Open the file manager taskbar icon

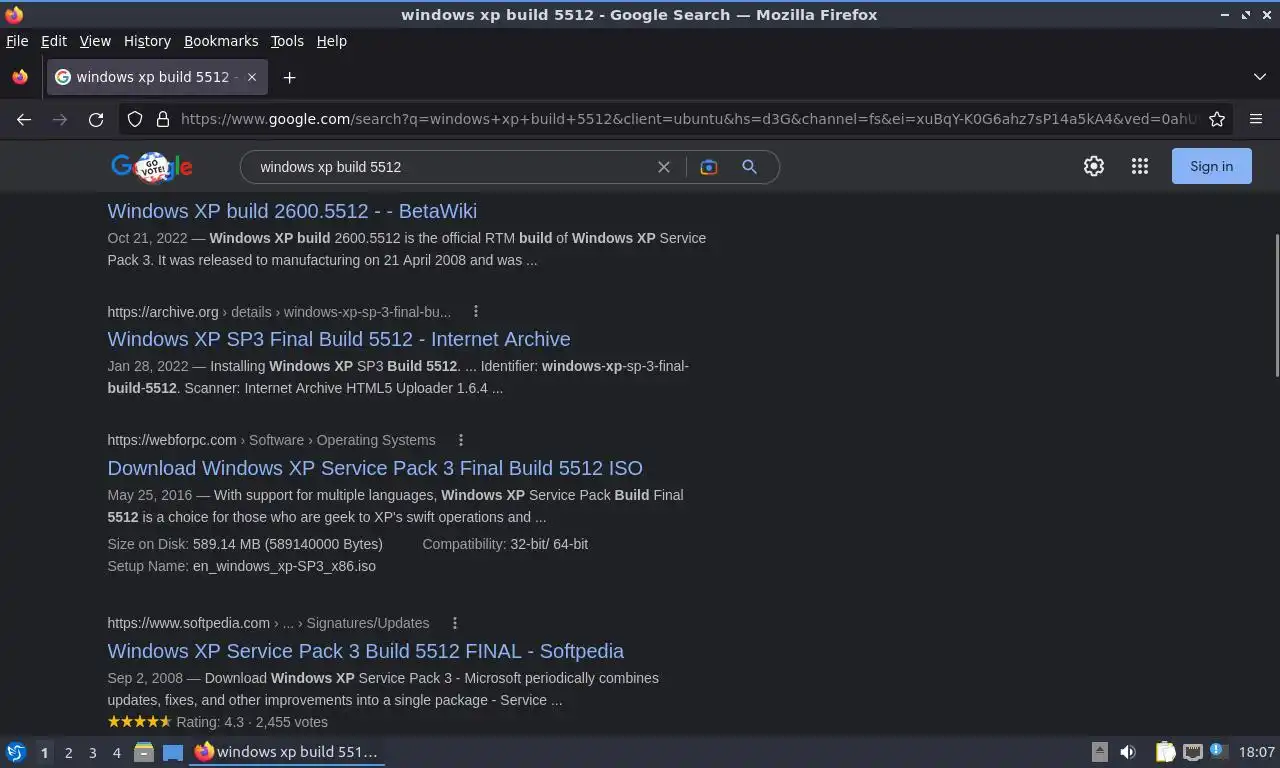point(144,752)
